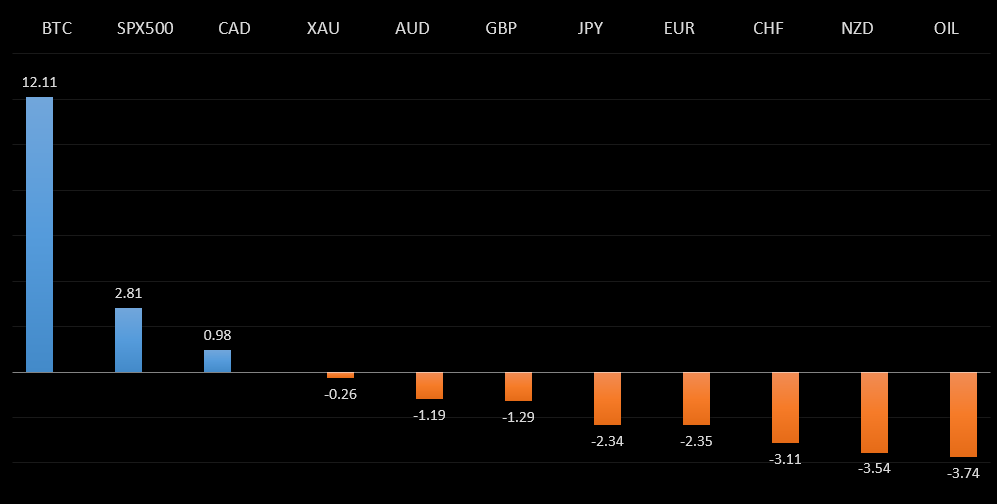Image resolution: width=997 pixels, height=504 pixels.
Task: Click the BTC column label
Action: pyautogui.click(x=57, y=28)
